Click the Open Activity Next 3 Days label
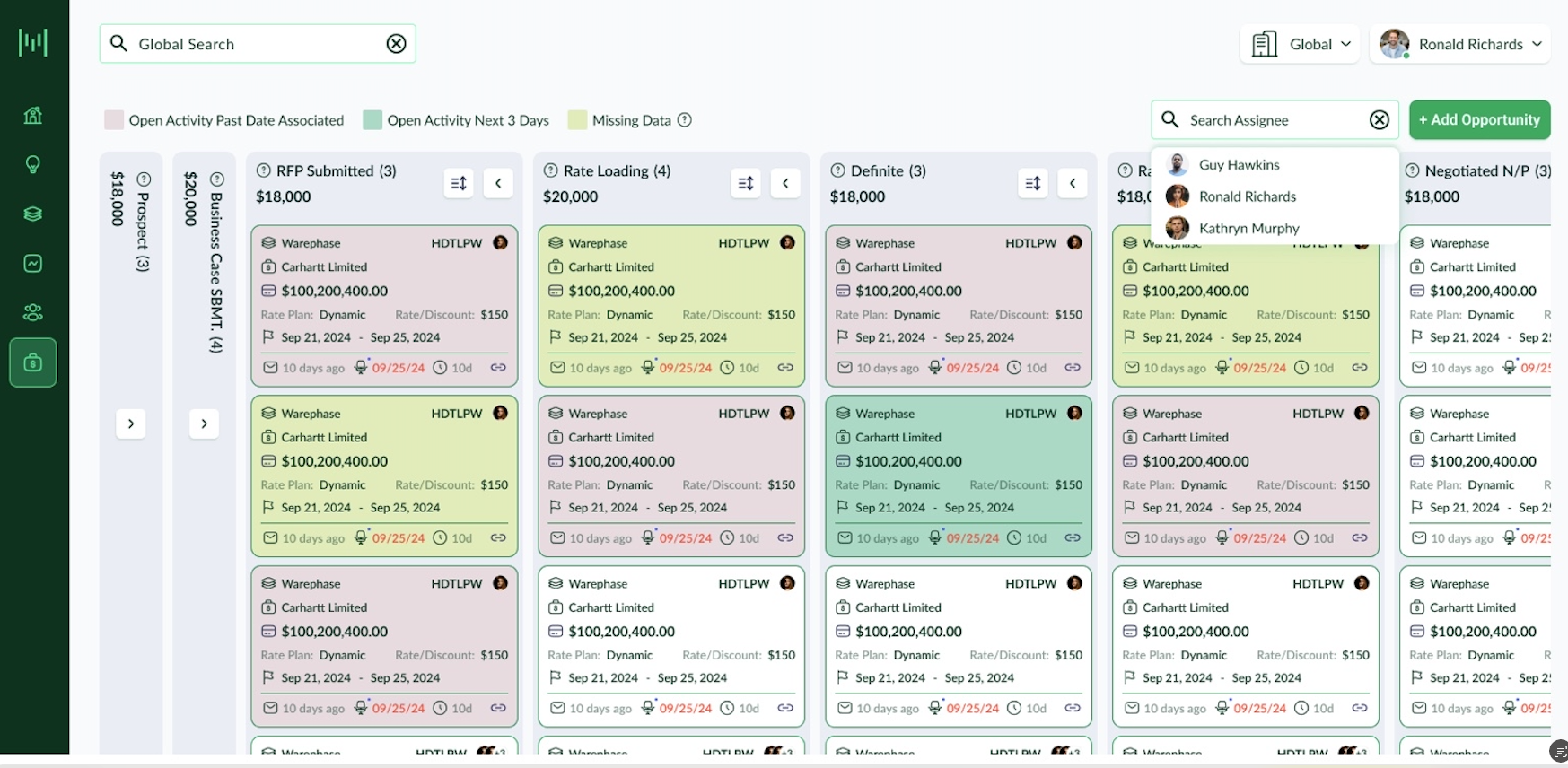Viewport: 1568px width, 768px height. tap(468, 120)
